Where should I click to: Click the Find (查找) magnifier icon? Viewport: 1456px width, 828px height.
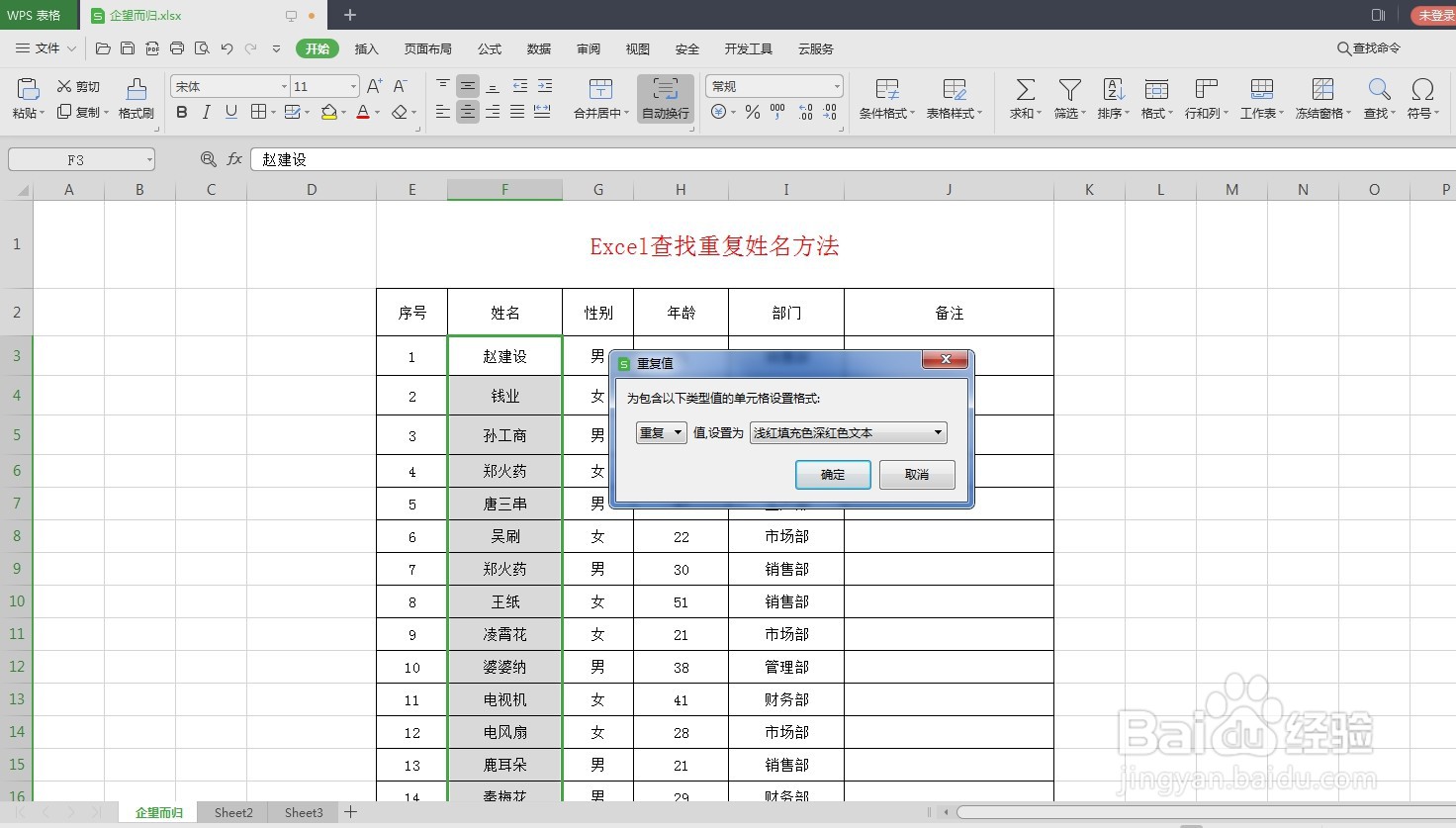click(x=1379, y=90)
